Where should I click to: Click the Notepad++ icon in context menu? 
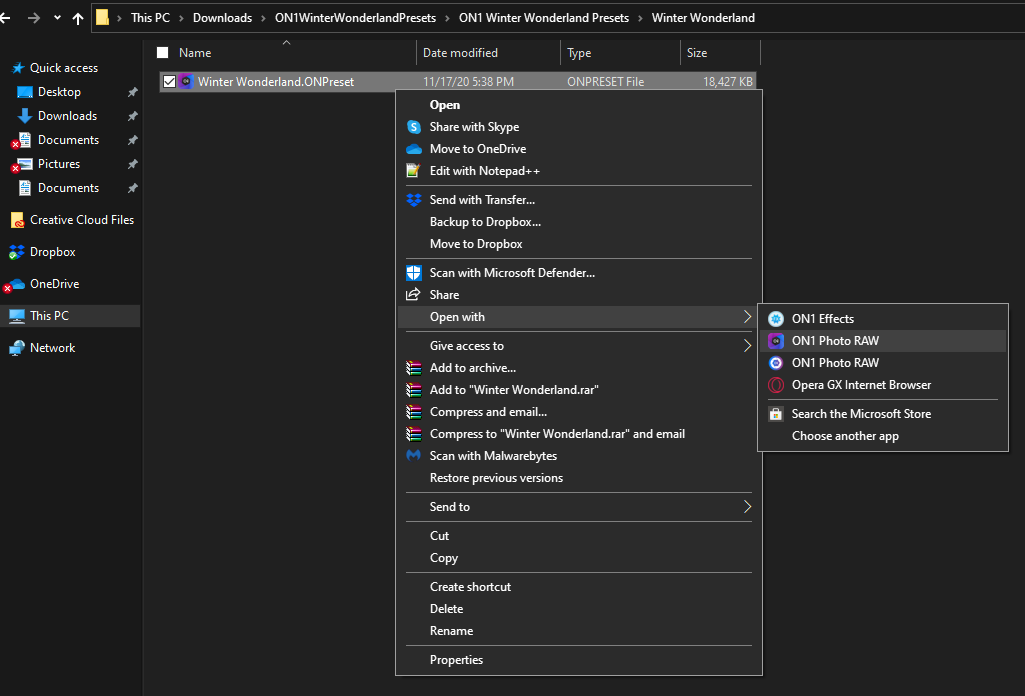pos(414,171)
